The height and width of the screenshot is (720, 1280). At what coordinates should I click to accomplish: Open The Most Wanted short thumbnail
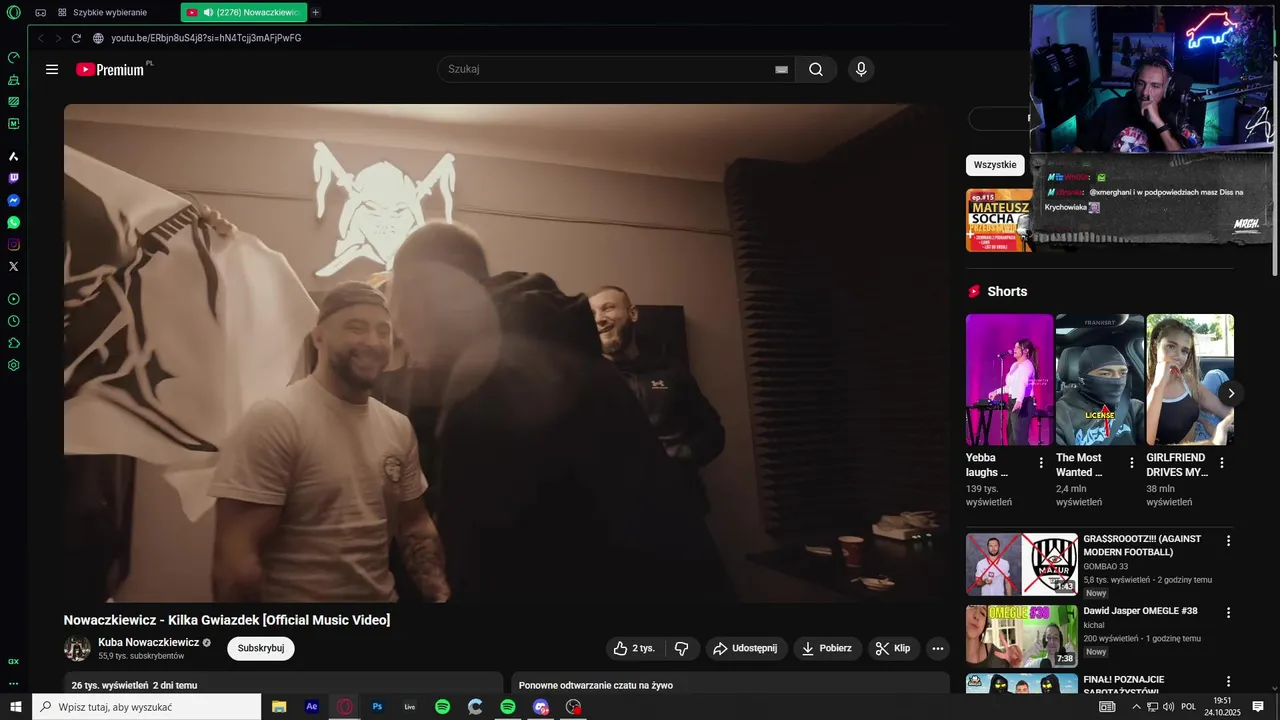(1100, 380)
